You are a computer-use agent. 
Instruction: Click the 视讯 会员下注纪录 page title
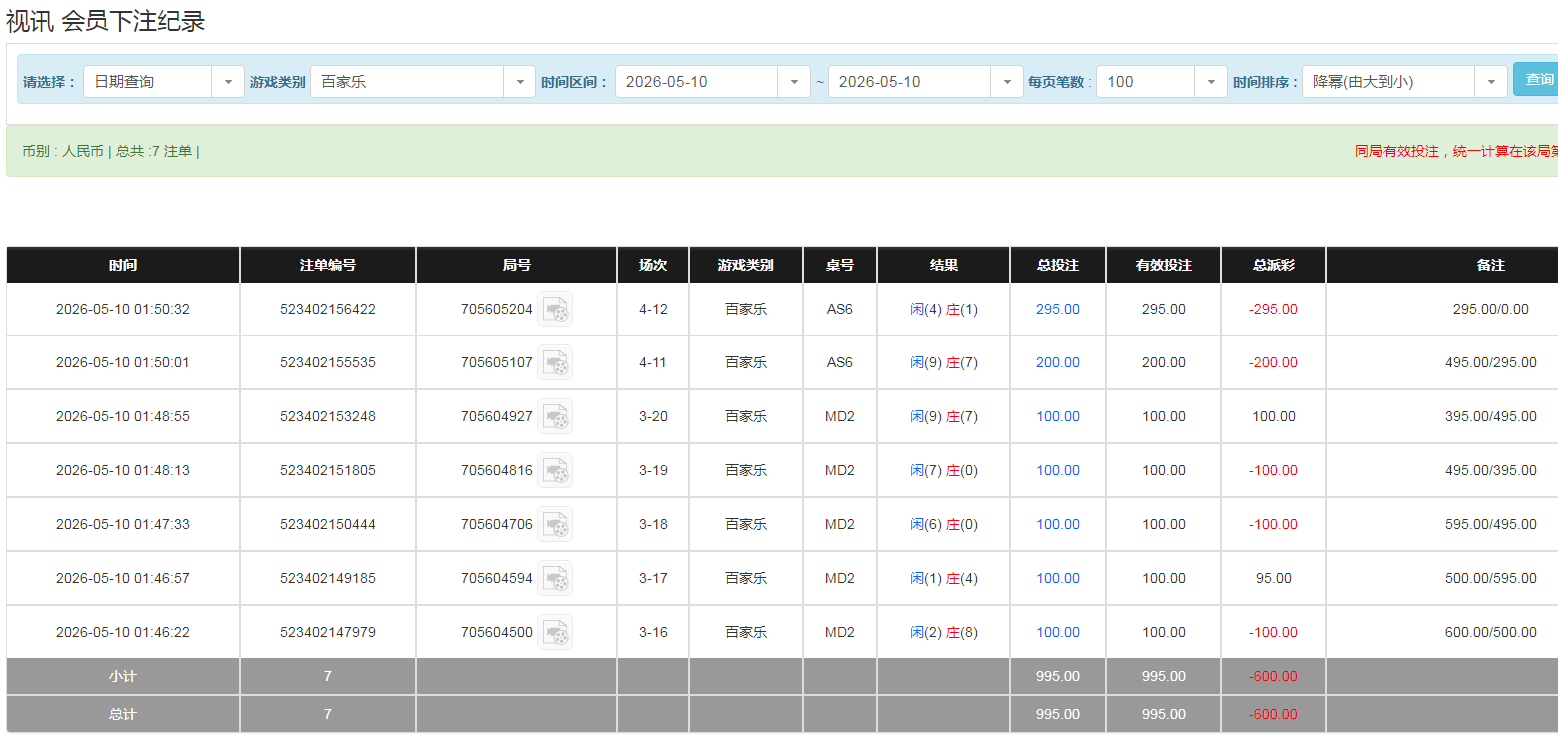106,21
